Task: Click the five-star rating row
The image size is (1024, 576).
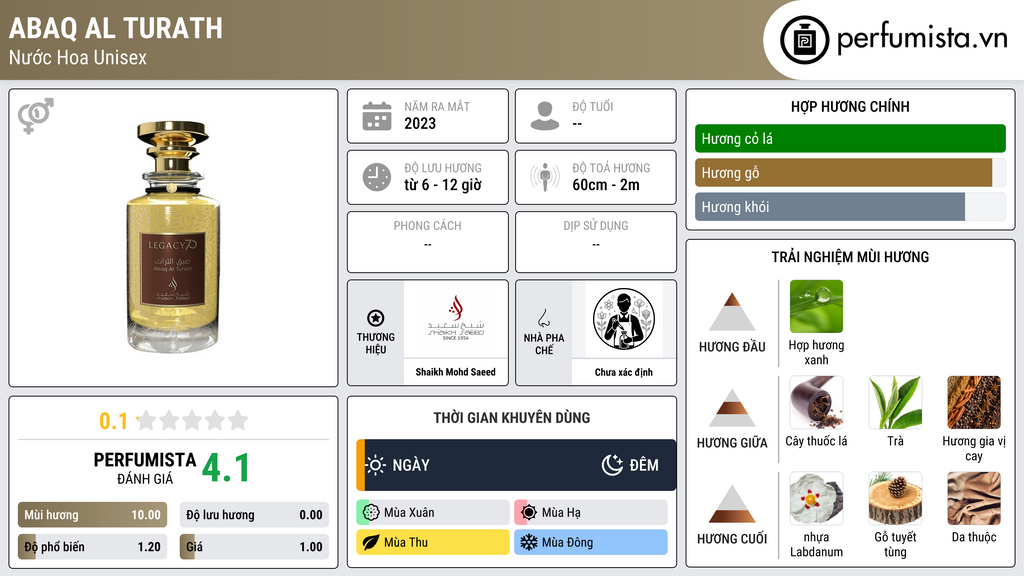Action: [193, 420]
